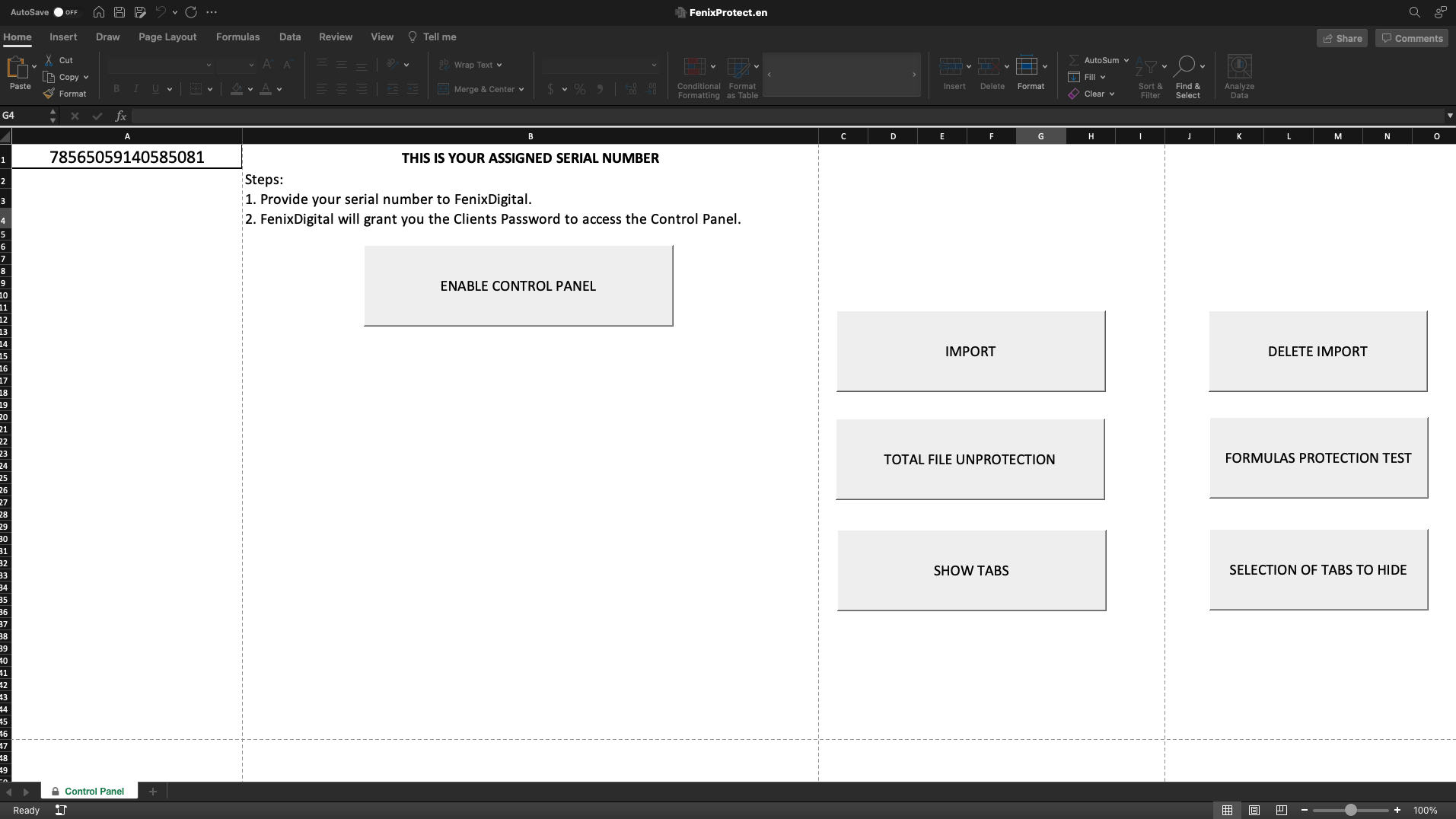Image resolution: width=1456 pixels, height=819 pixels.
Task: Open Find & Select
Action: tap(1187, 78)
